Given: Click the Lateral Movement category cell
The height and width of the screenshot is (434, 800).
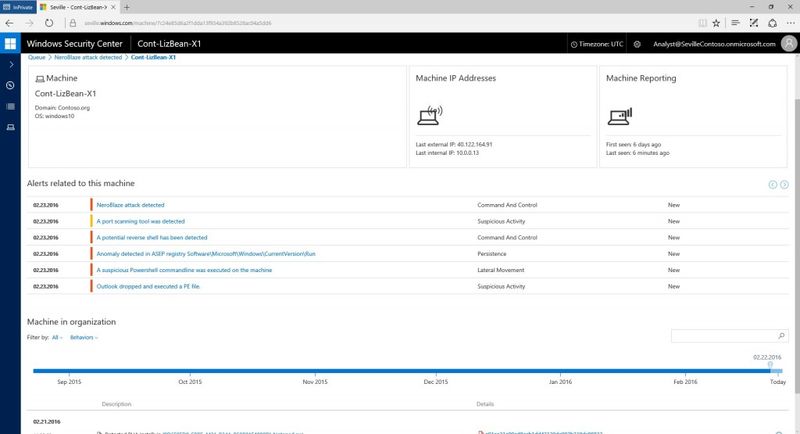Looking at the screenshot, I should (x=501, y=270).
